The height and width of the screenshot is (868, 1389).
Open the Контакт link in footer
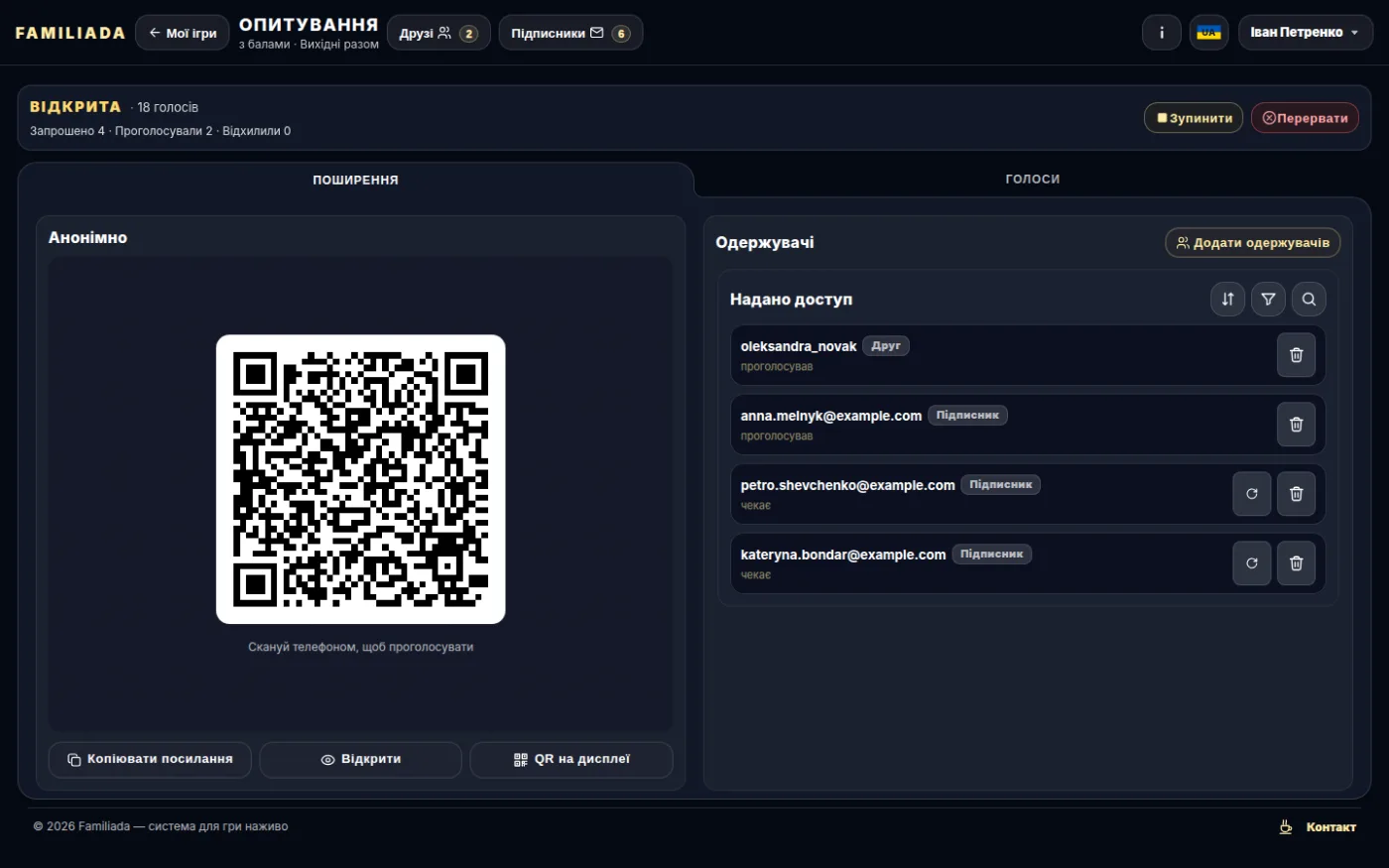click(x=1330, y=827)
